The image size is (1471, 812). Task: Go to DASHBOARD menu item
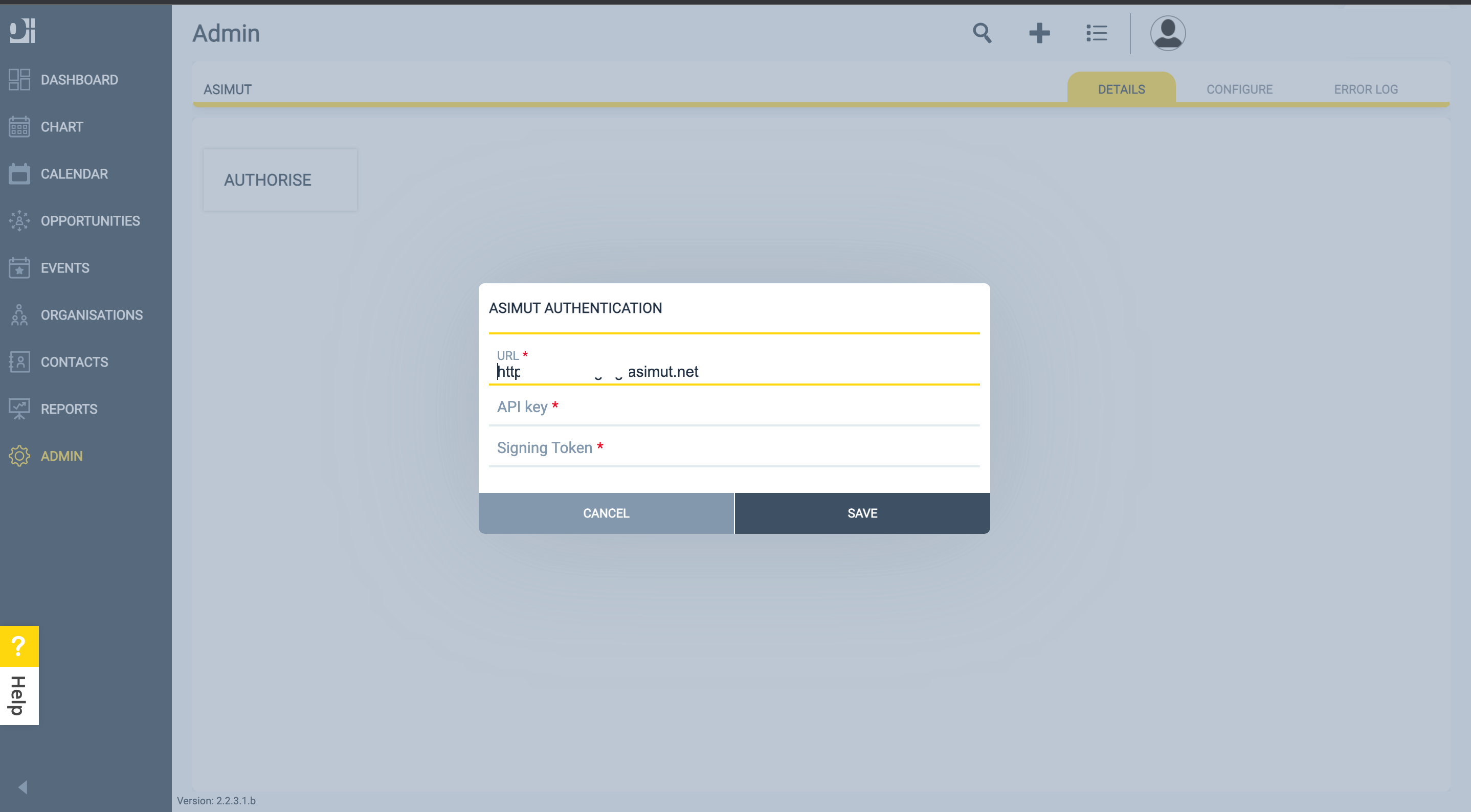click(x=79, y=79)
